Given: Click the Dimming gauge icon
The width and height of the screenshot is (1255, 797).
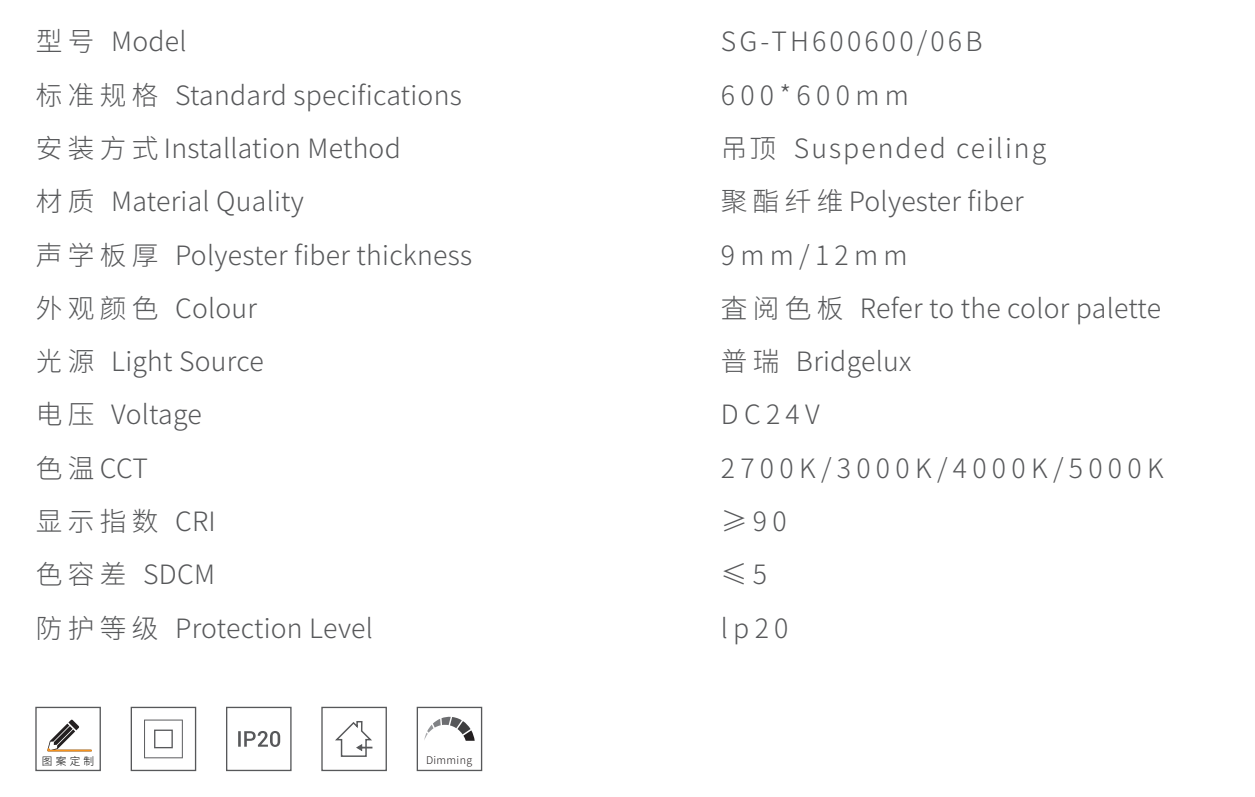Looking at the screenshot, I should tap(449, 738).
